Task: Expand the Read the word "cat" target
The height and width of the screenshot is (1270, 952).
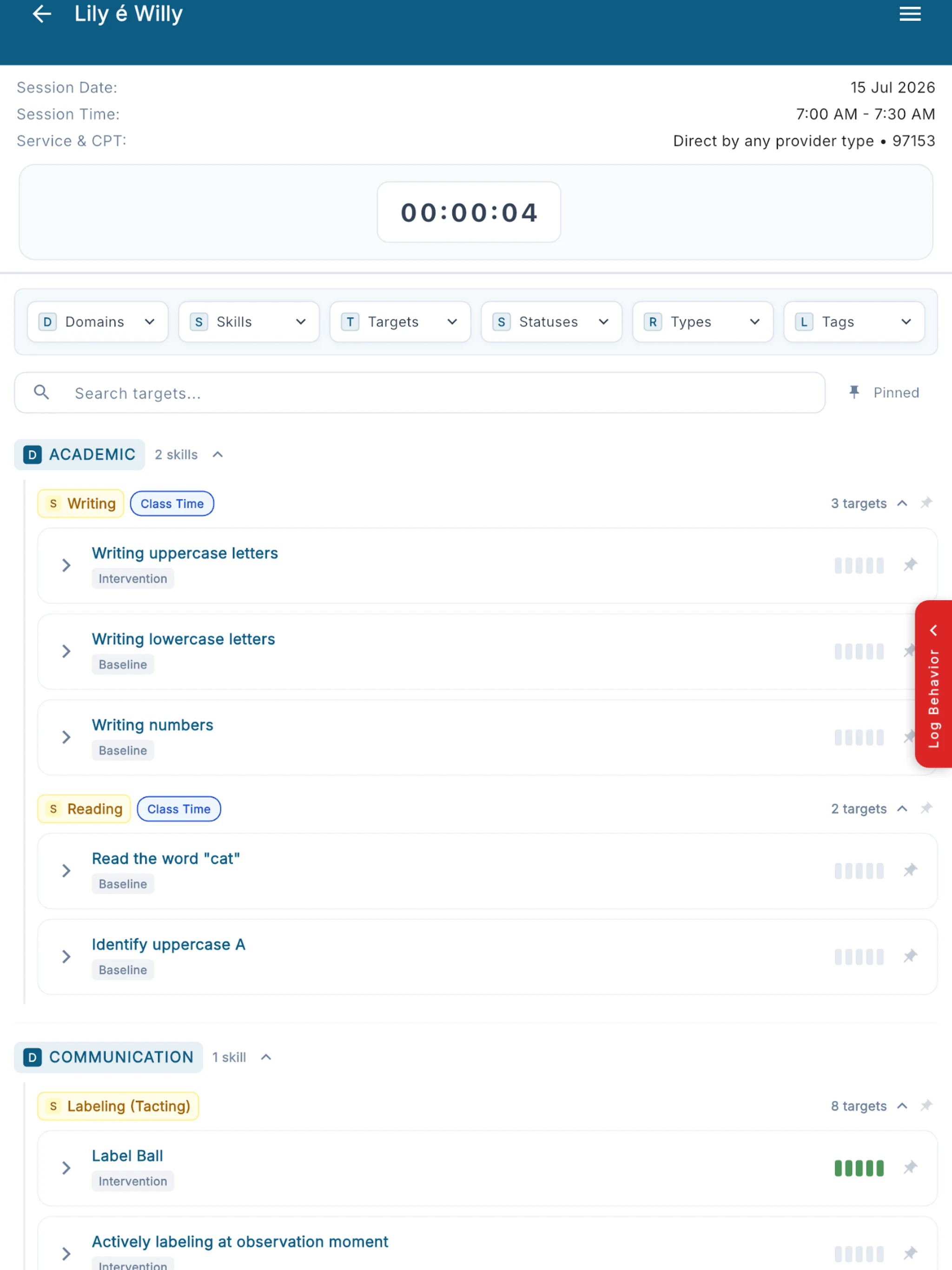Action: point(66,871)
